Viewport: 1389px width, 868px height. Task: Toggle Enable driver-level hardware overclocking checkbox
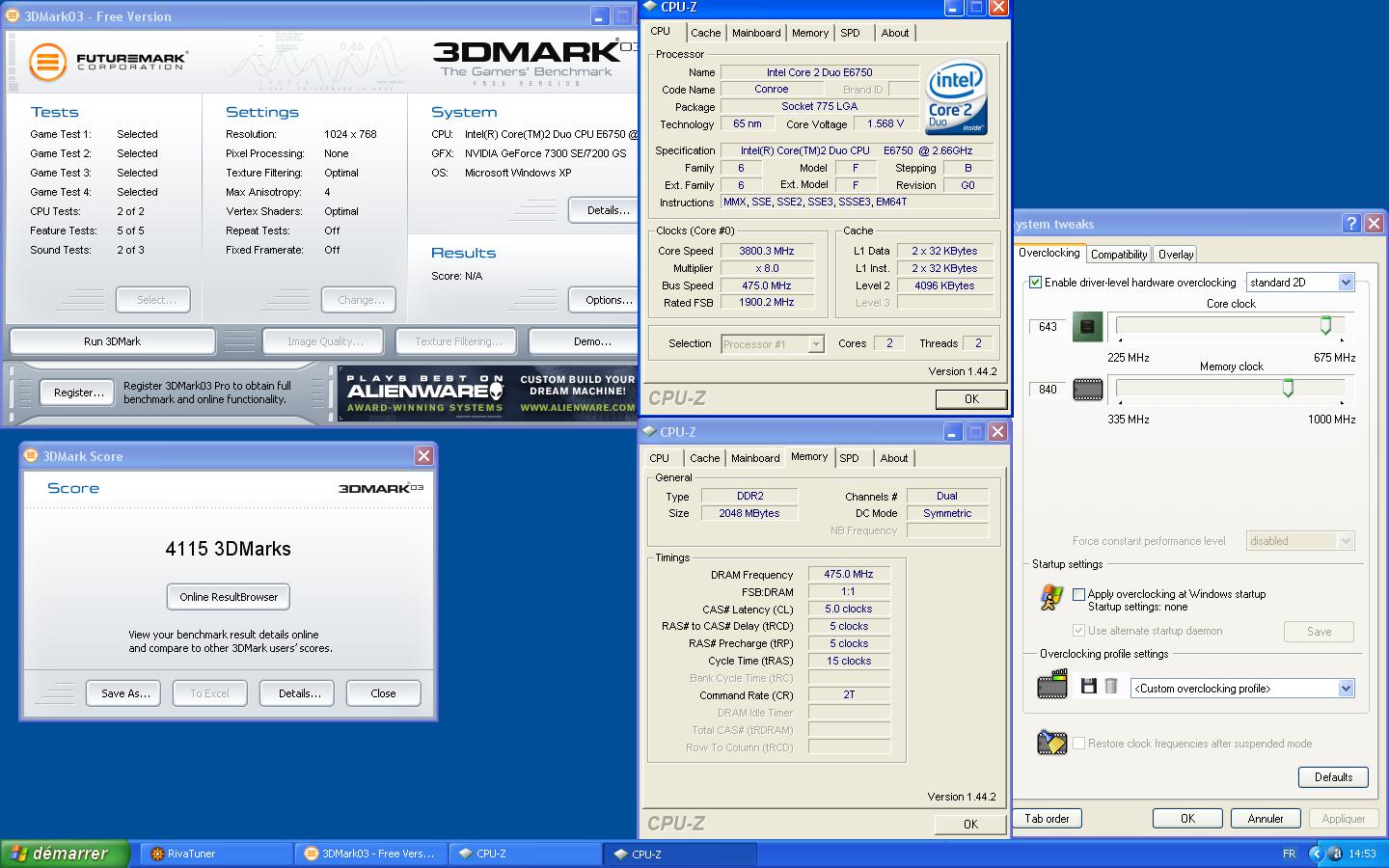(x=1035, y=283)
